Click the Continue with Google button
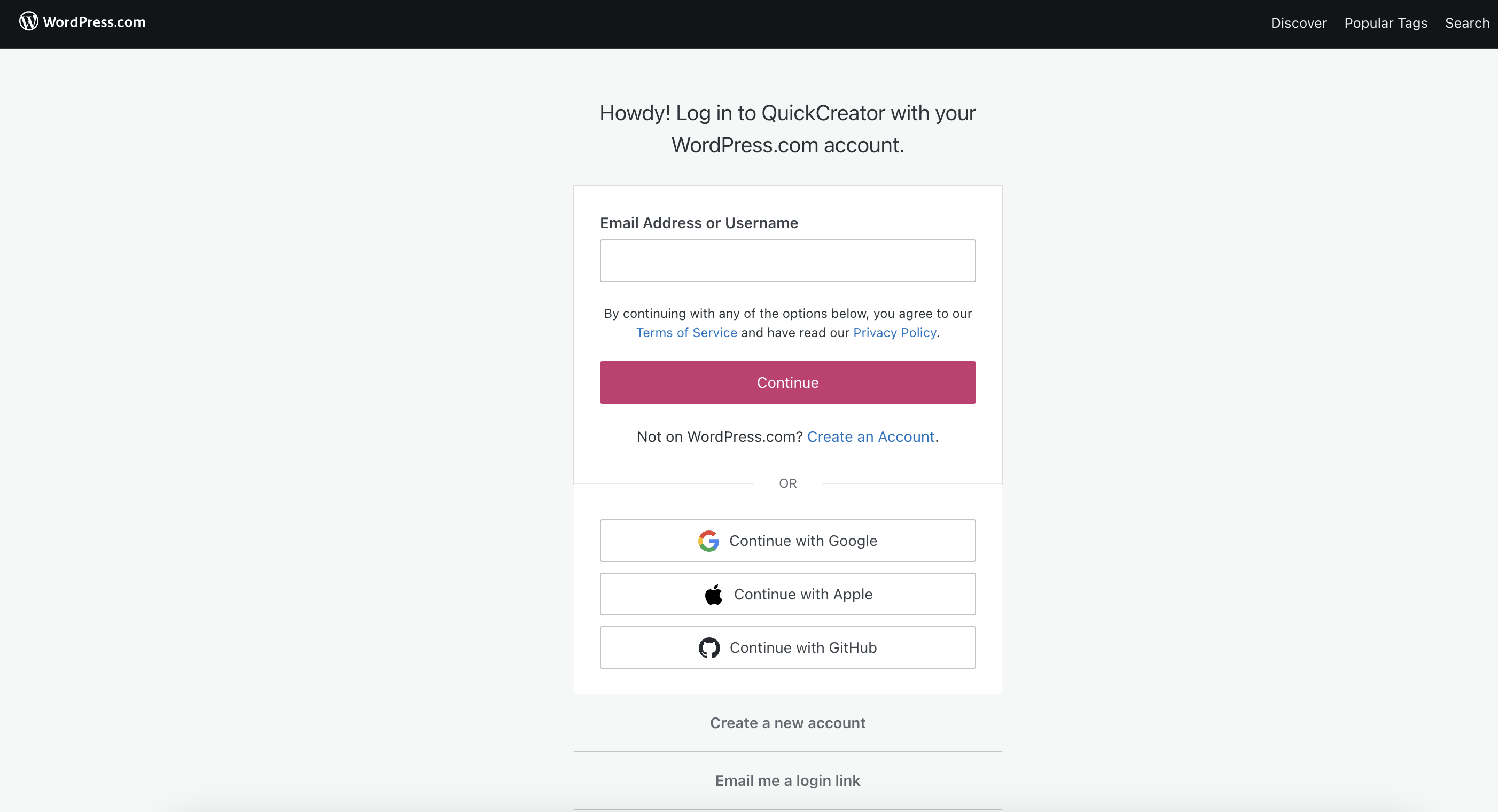 pos(787,540)
